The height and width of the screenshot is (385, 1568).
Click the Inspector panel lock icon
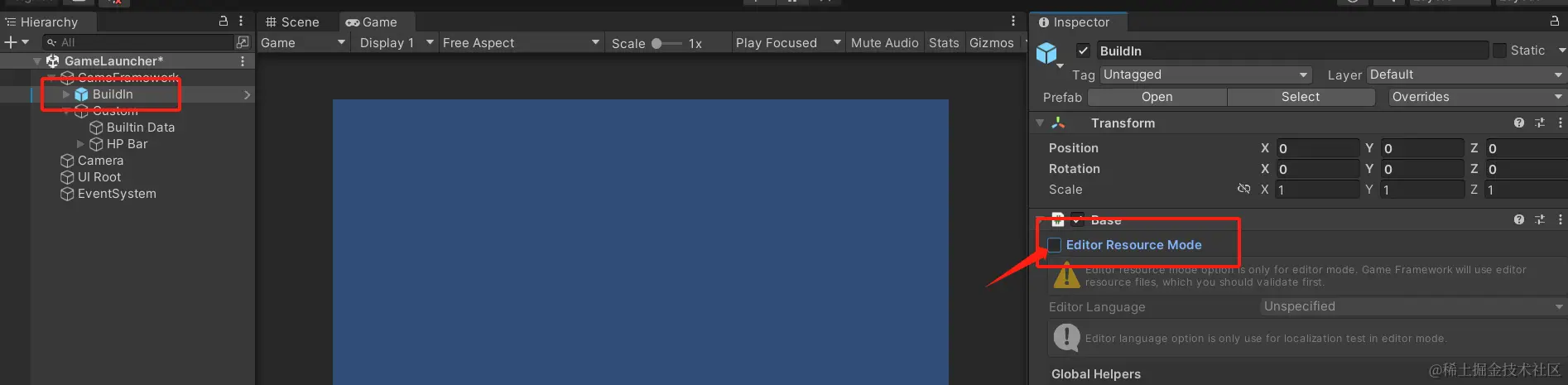[1554, 21]
